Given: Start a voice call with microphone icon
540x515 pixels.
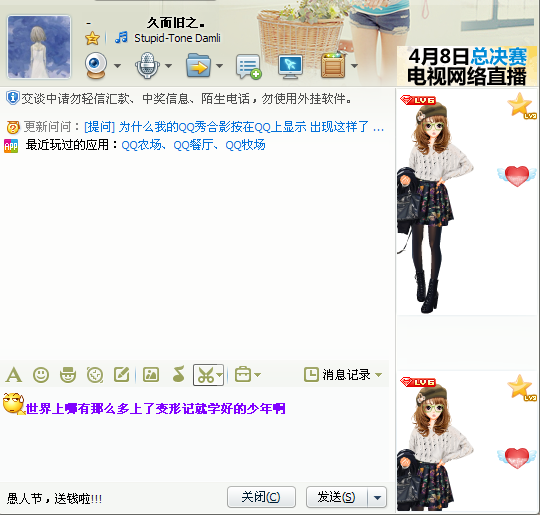Looking at the screenshot, I should click(x=147, y=65).
